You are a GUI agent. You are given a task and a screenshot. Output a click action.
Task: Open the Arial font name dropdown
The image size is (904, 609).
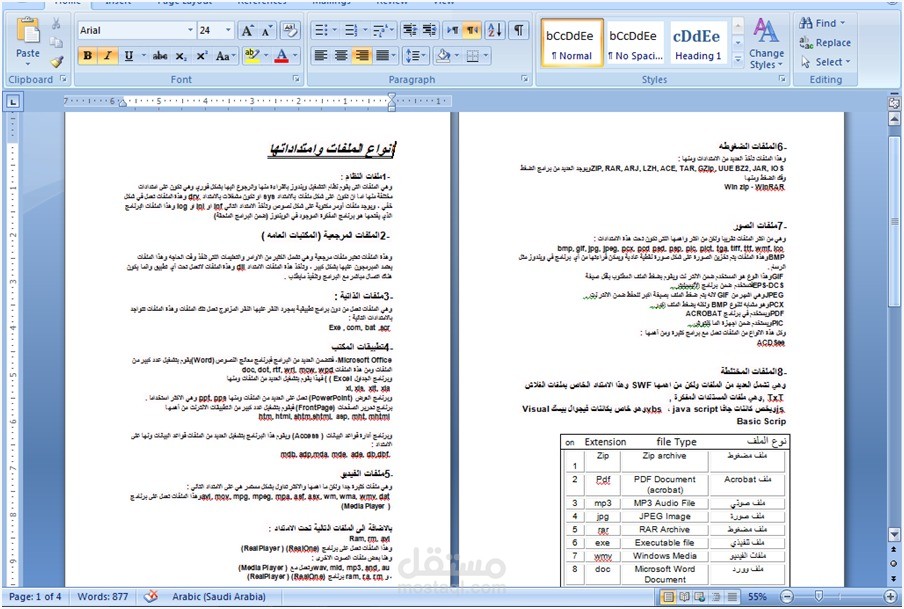coord(190,30)
